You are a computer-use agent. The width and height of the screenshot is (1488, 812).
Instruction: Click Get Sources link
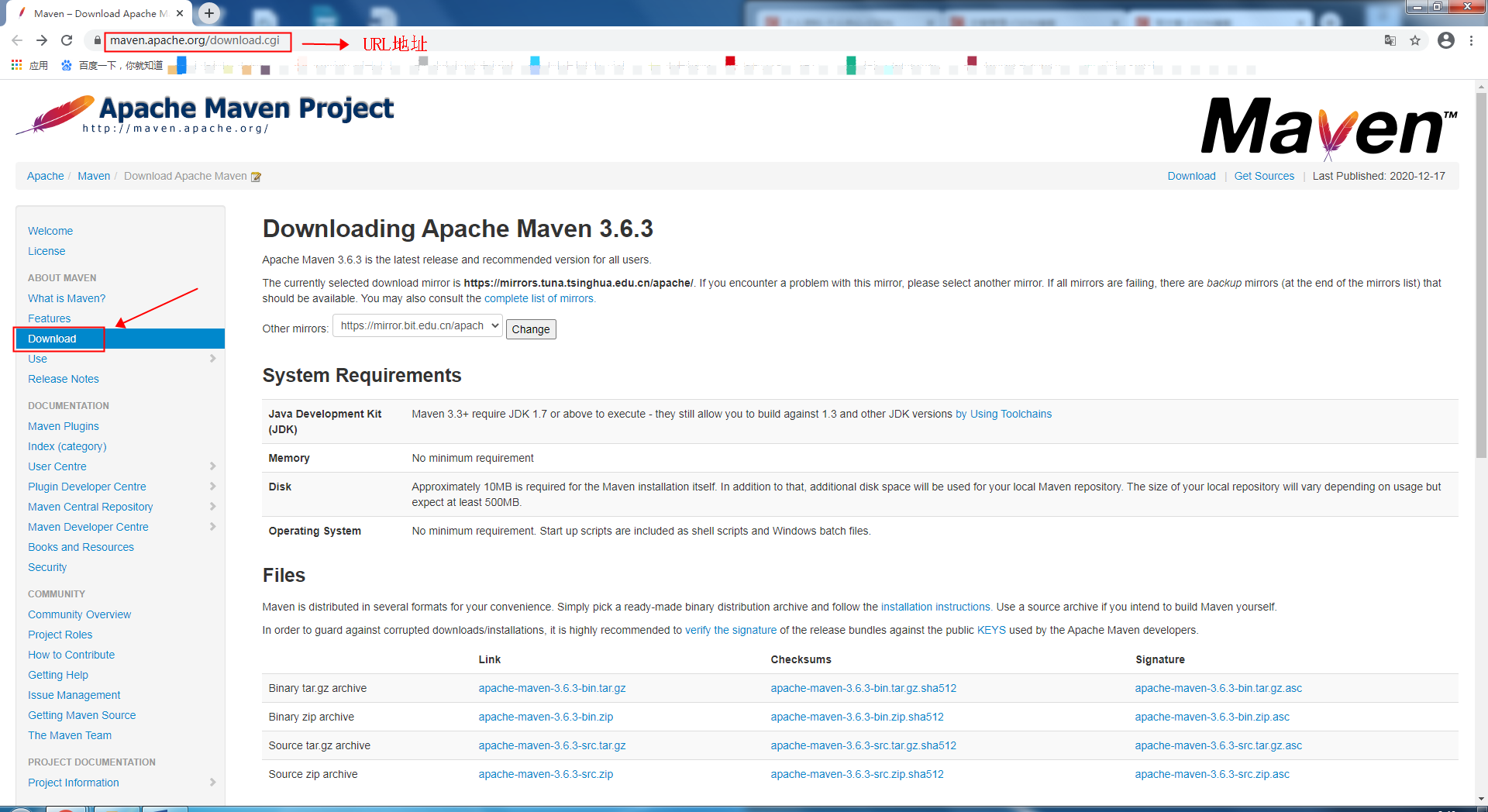pyautogui.click(x=1264, y=176)
